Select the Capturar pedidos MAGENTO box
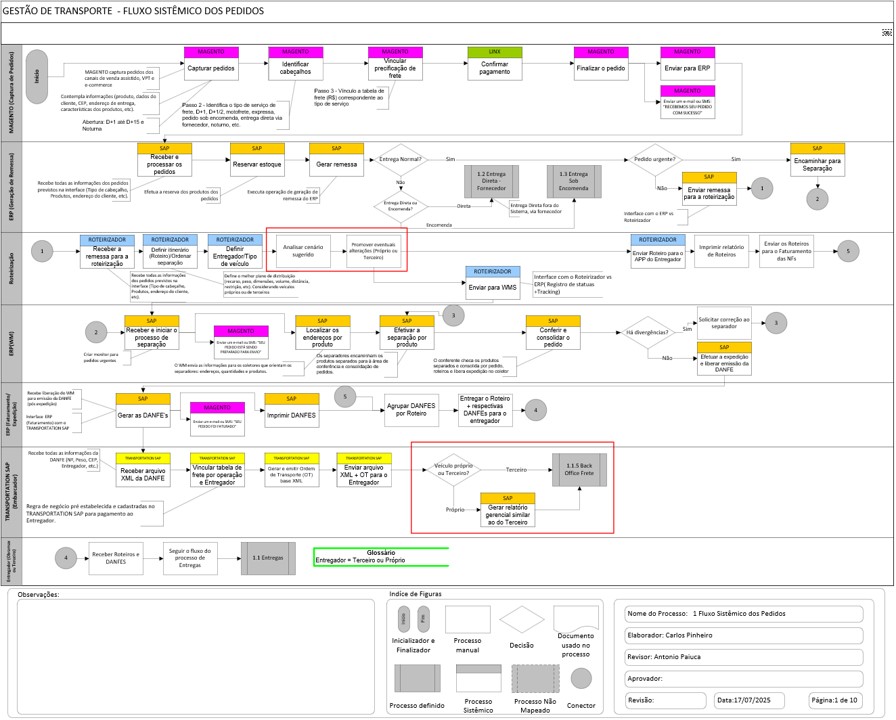The height and width of the screenshot is (720, 896). click(211, 63)
